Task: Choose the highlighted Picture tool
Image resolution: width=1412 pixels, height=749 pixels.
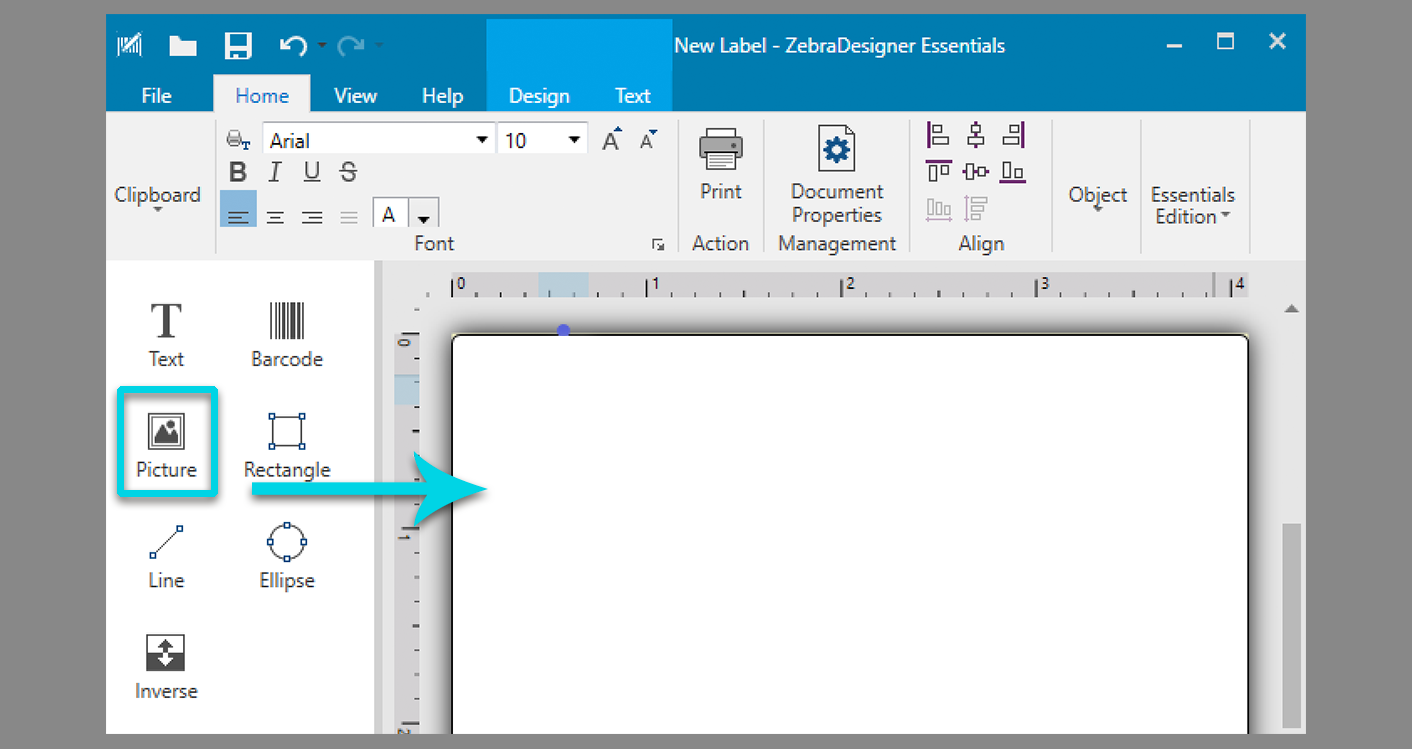Action: tap(166, 442)
